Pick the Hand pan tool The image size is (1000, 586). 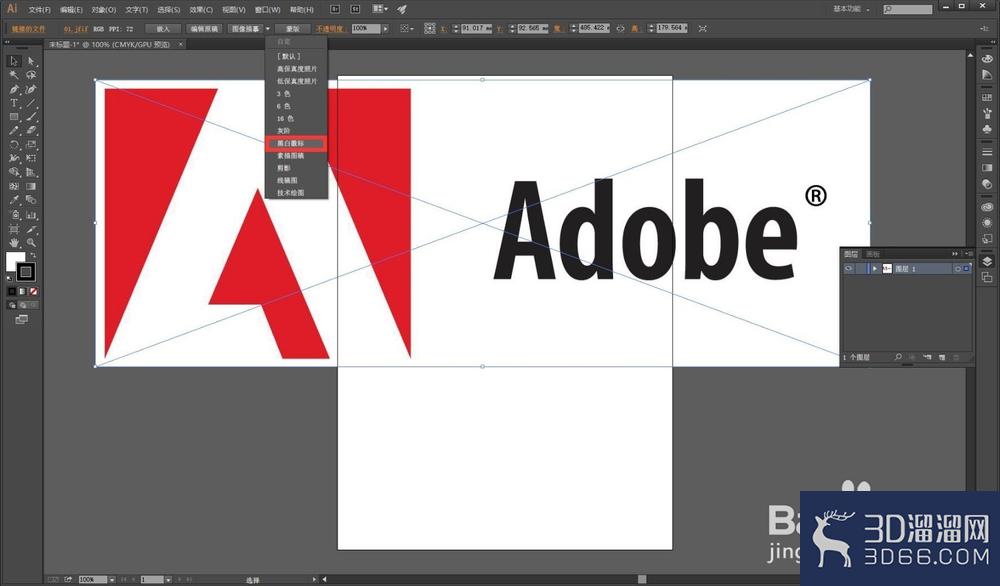pyautogui.click(x=13, y=243)
